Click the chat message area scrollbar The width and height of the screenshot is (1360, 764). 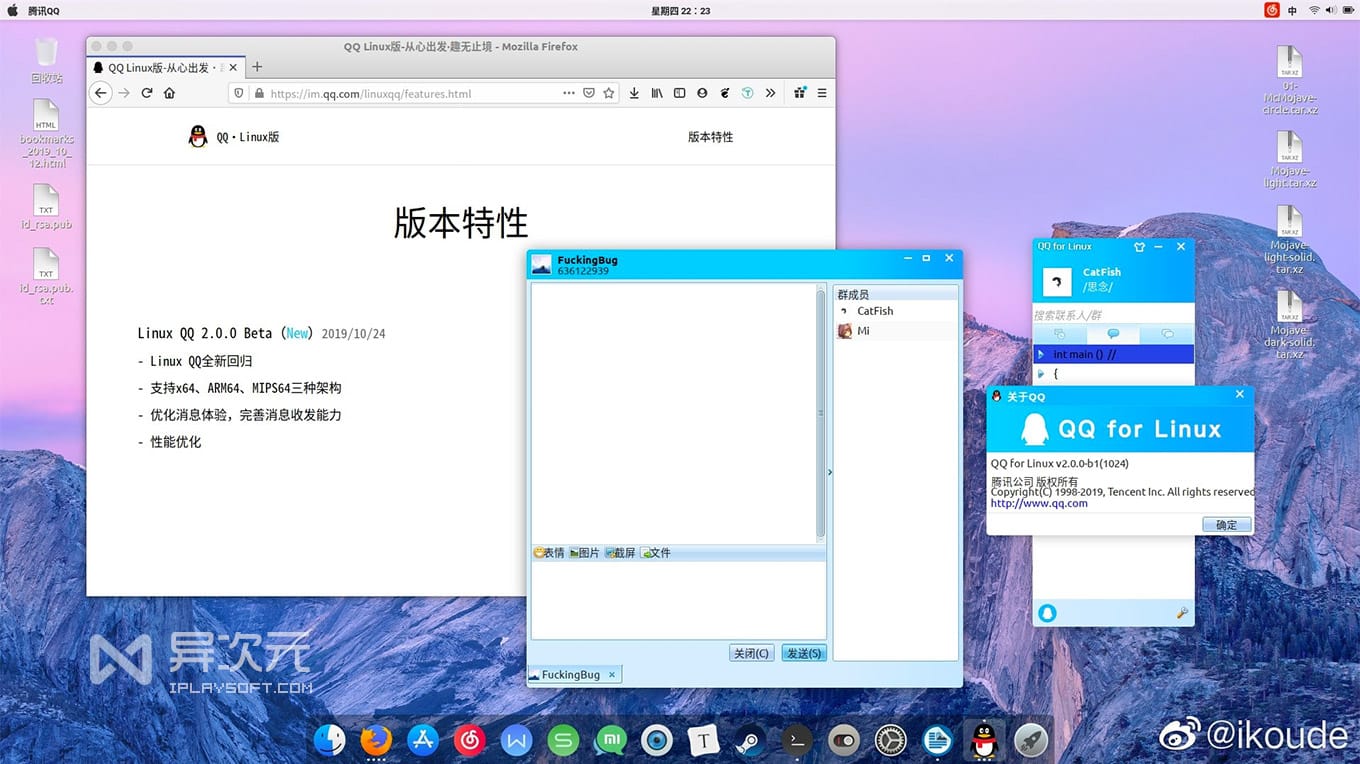click(x=820, y=410)
